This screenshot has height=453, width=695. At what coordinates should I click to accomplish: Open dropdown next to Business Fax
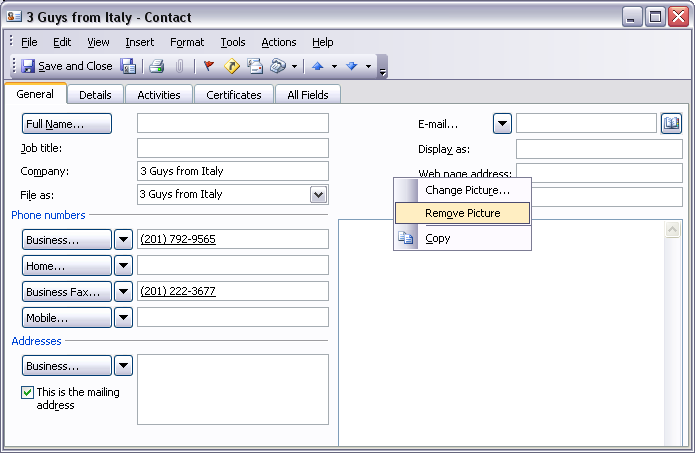[123, 292]
